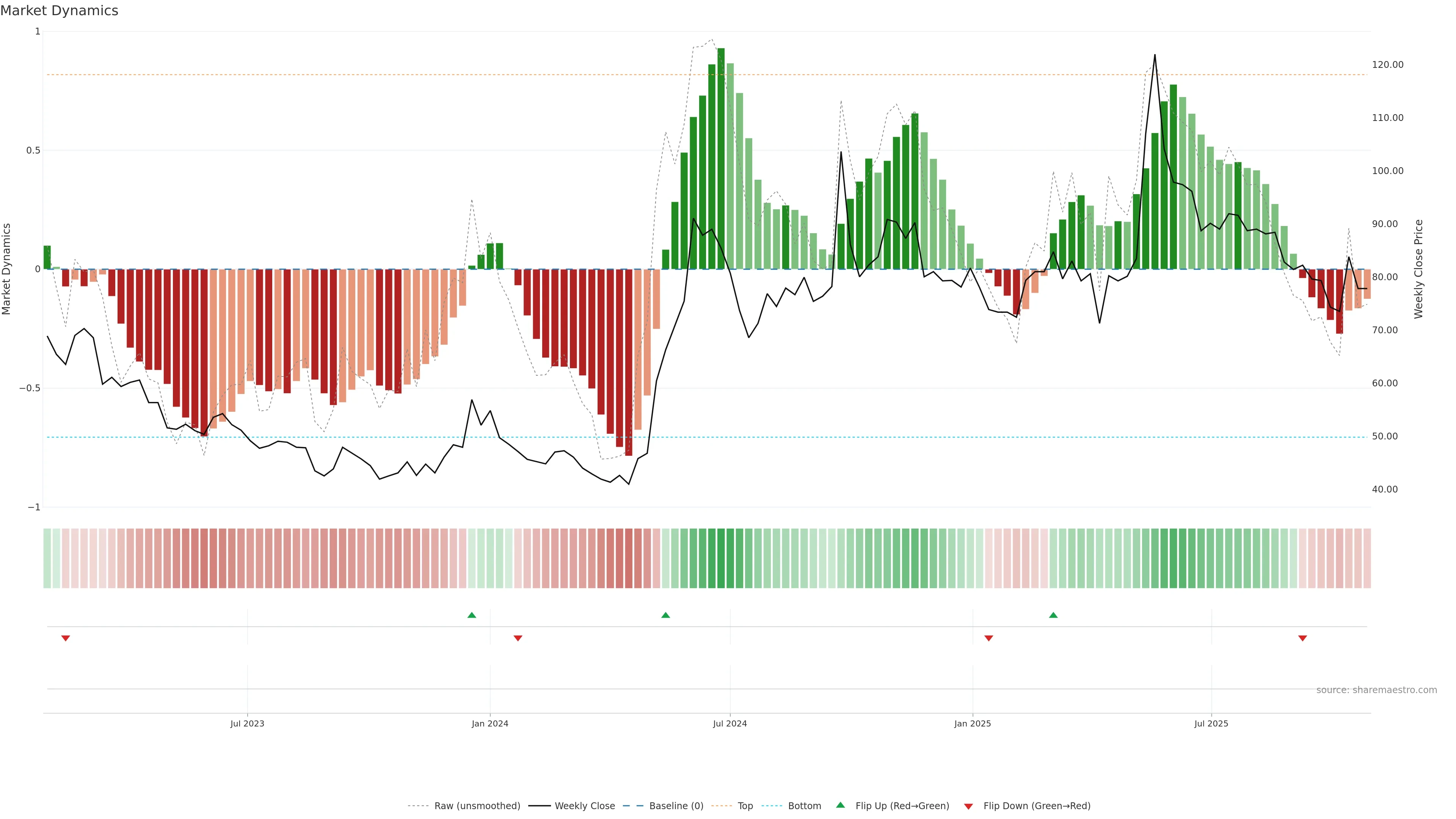Screen dimensions: 1456x819
Task: Click the Flip Down marker right after Jan 2025
Action: [x=988, y=638]
